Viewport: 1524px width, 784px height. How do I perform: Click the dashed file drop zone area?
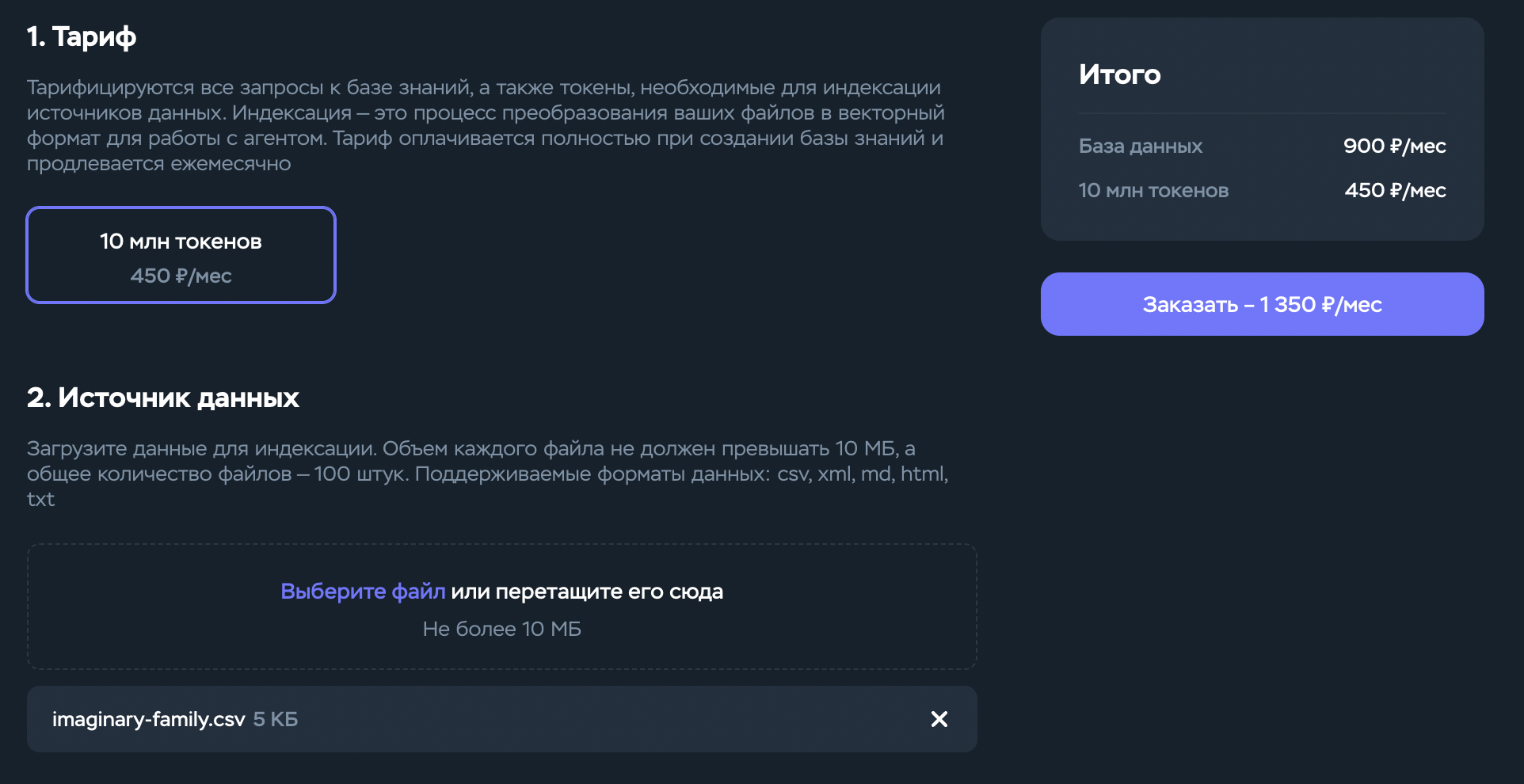tap(501, 607)
